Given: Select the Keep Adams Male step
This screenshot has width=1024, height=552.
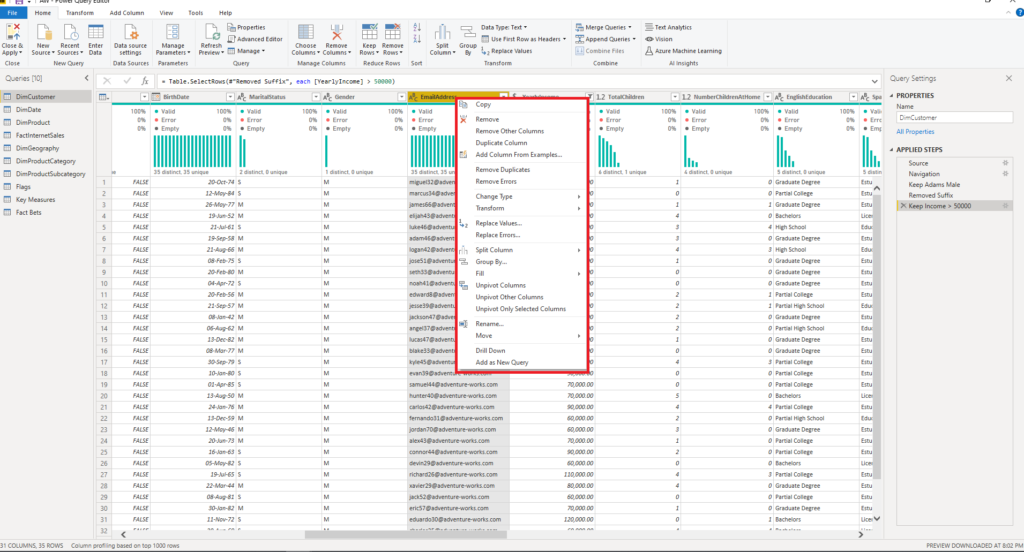Looking at the screenshot, I should pyautogui.click(x=934, y=185).
